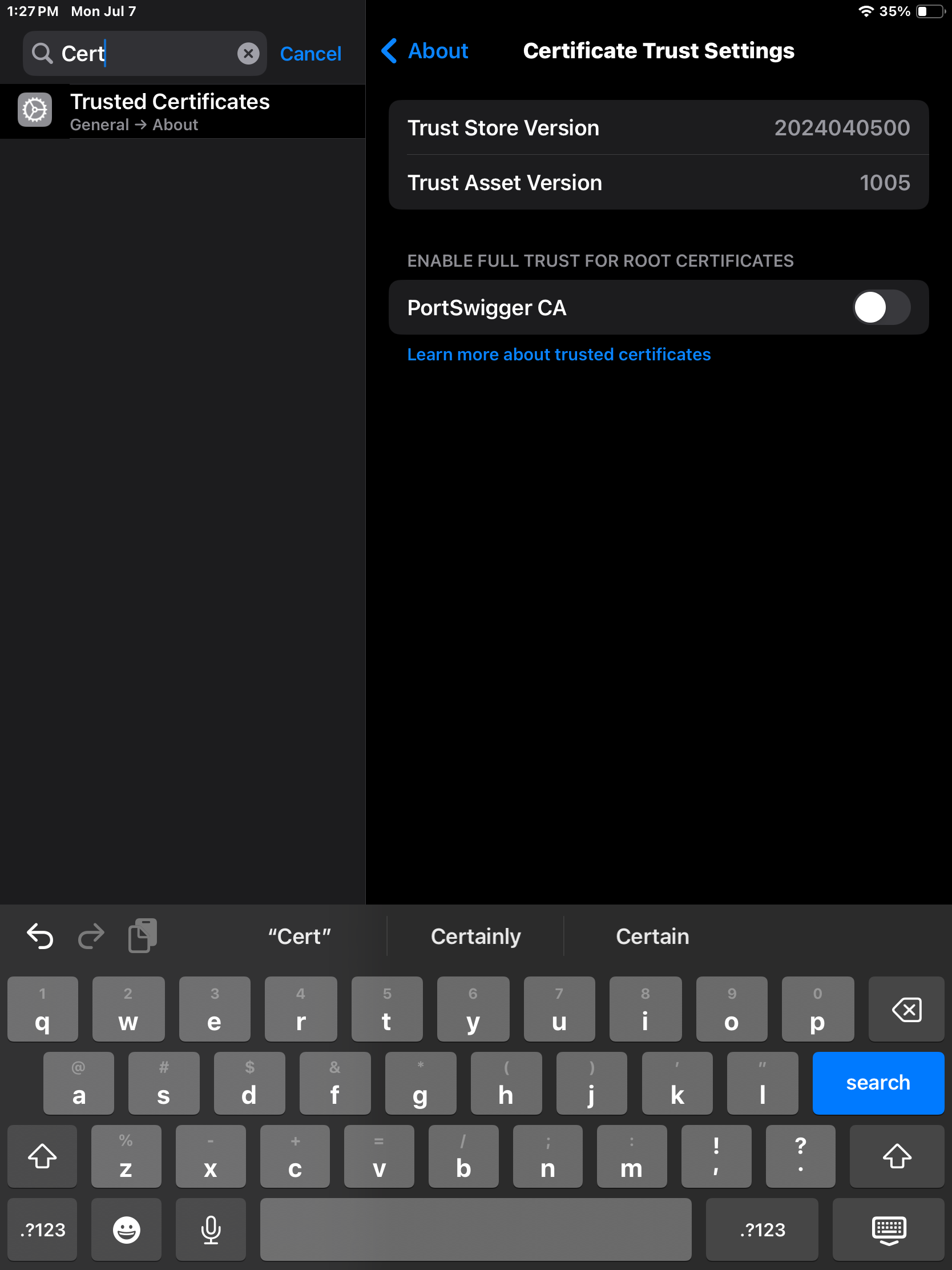
Task: Tap the c key
Action: click(x=295, y=1156)
